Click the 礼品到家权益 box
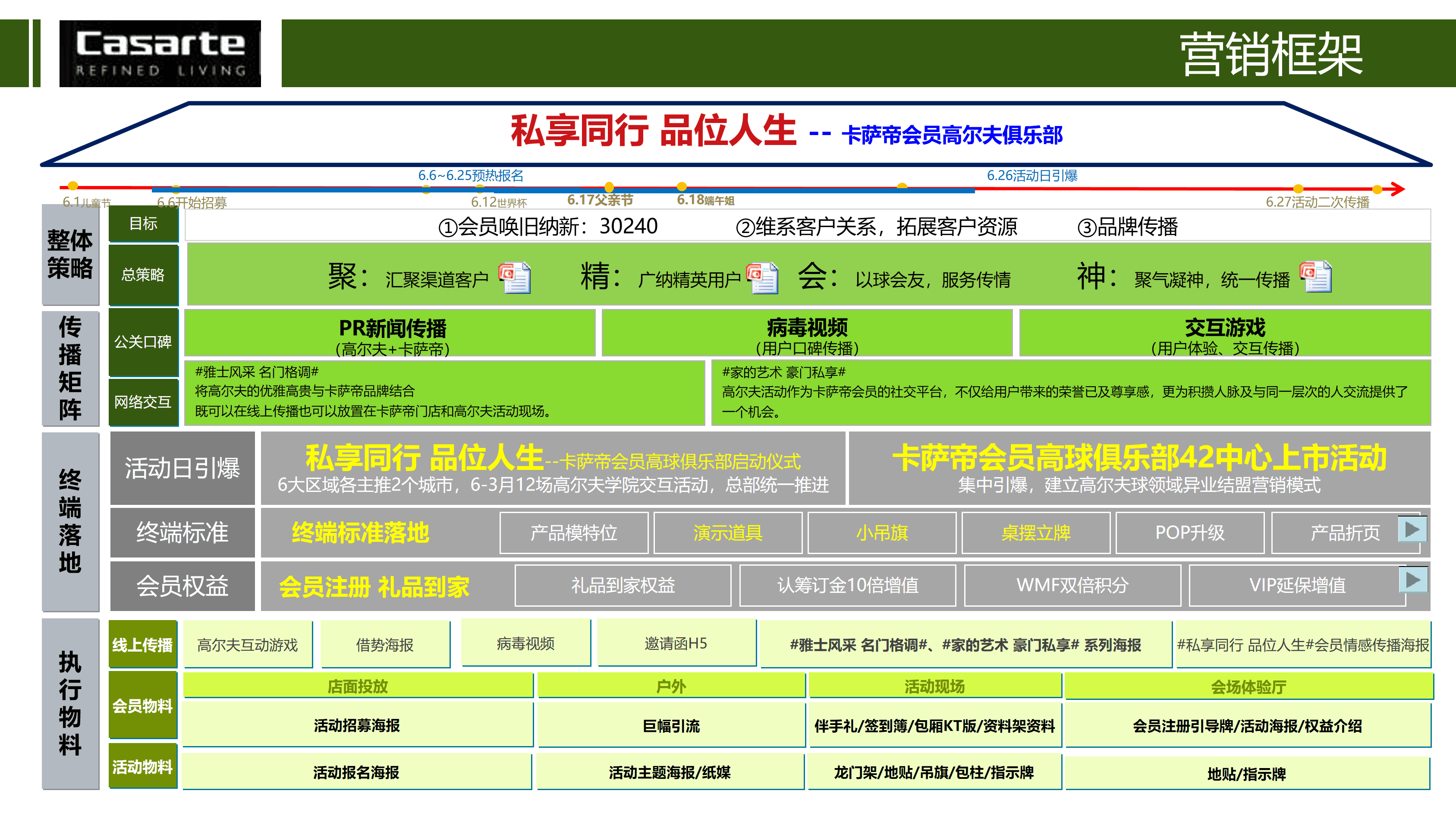Screen dimensions: 1456x819 click(x=623, y=585)
